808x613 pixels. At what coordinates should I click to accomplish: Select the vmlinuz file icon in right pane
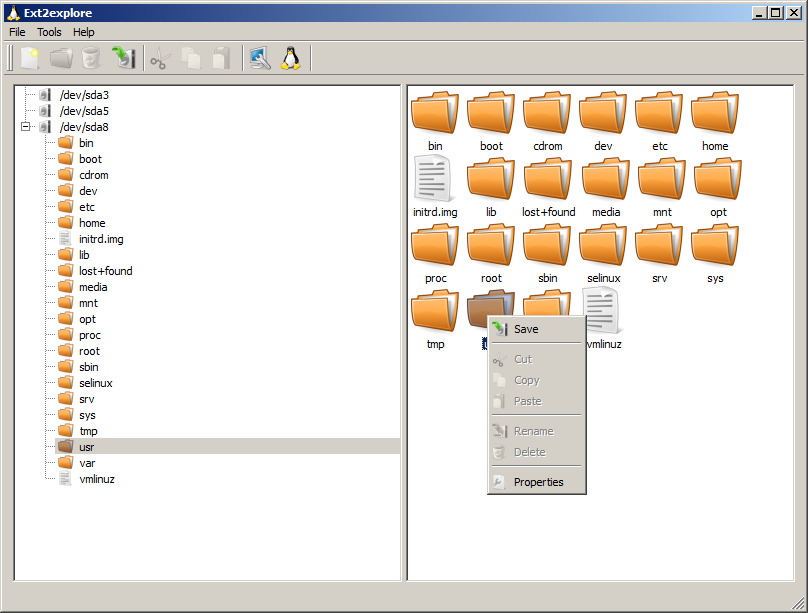click(x=604, y=309)
